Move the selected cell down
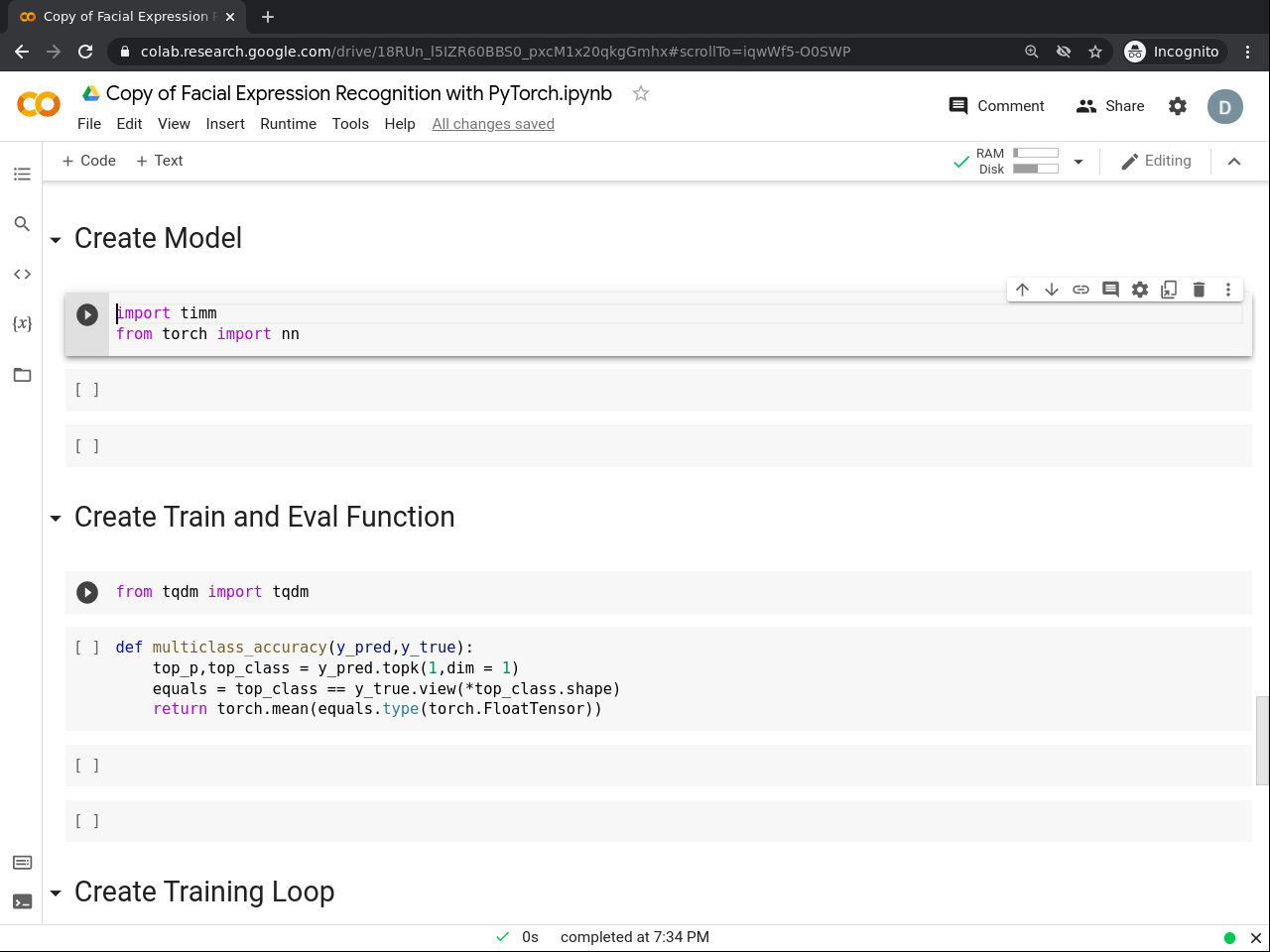The height and width of the screenshot is (952, 1270). (1052, 290)
